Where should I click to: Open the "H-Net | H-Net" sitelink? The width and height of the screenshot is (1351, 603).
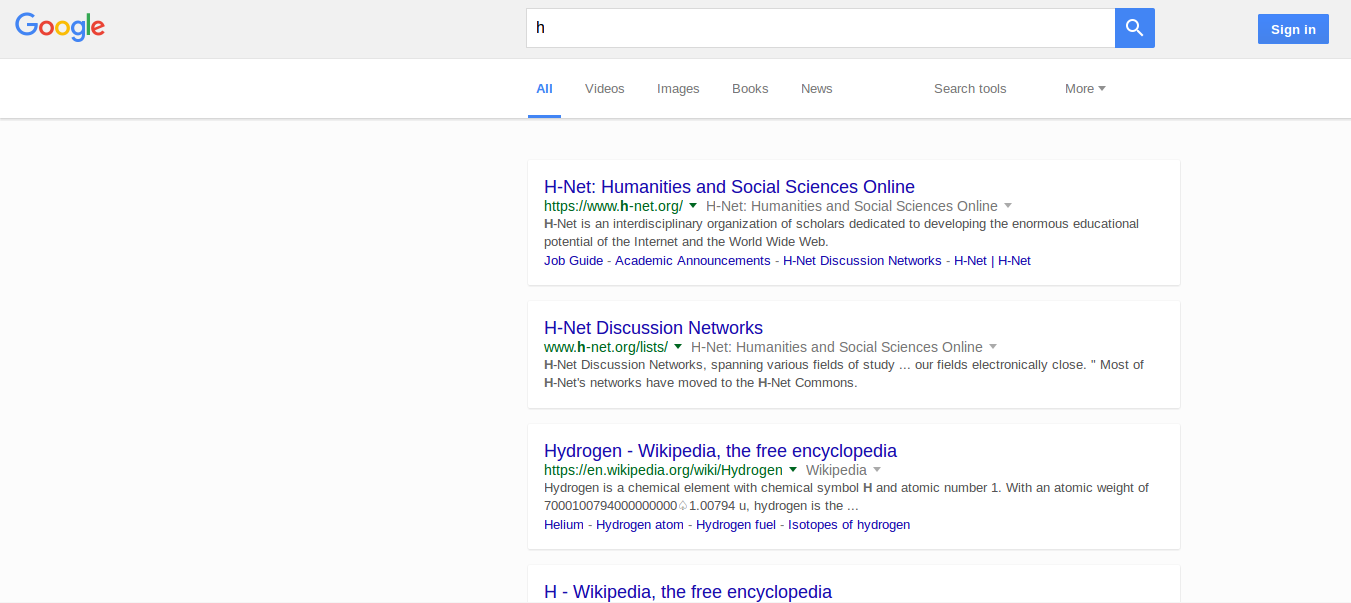(992, 261)
